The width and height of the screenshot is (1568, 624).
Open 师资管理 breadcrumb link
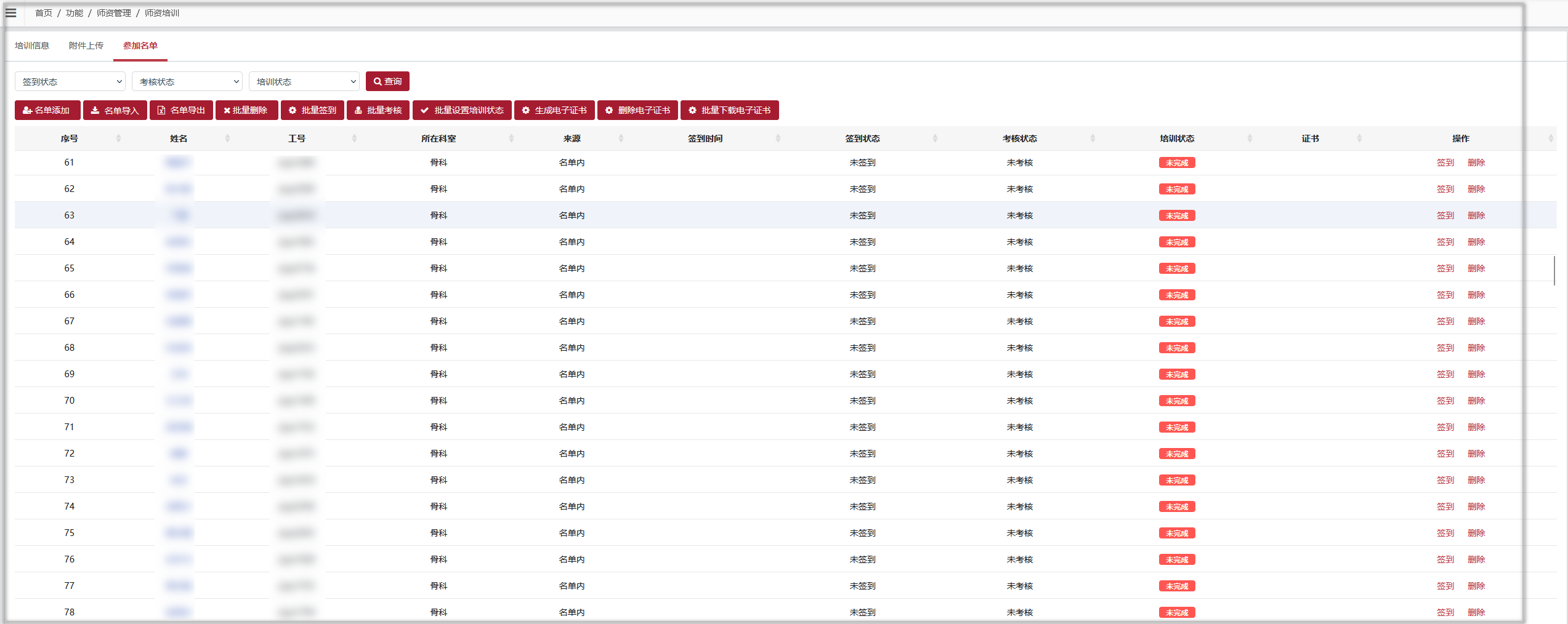click(114, 13)
